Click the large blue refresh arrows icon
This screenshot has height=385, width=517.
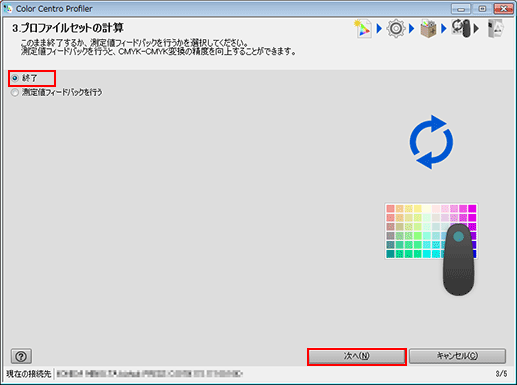(x=431, y=142)
